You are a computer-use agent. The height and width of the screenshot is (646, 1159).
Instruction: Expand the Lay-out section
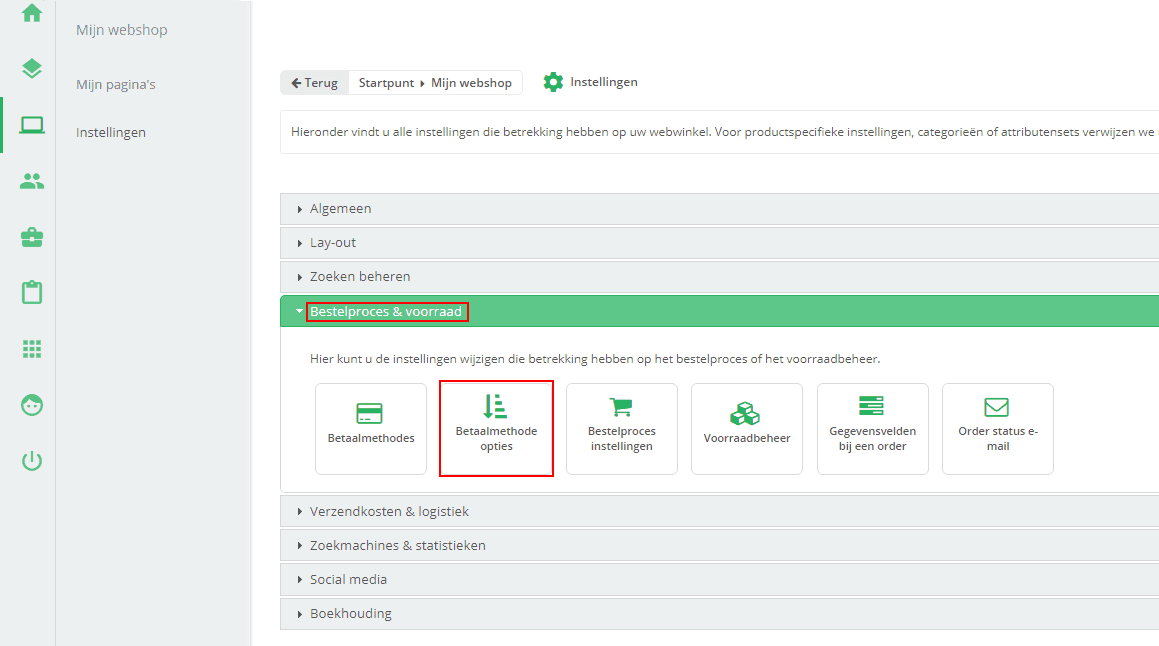pos(333,243)
